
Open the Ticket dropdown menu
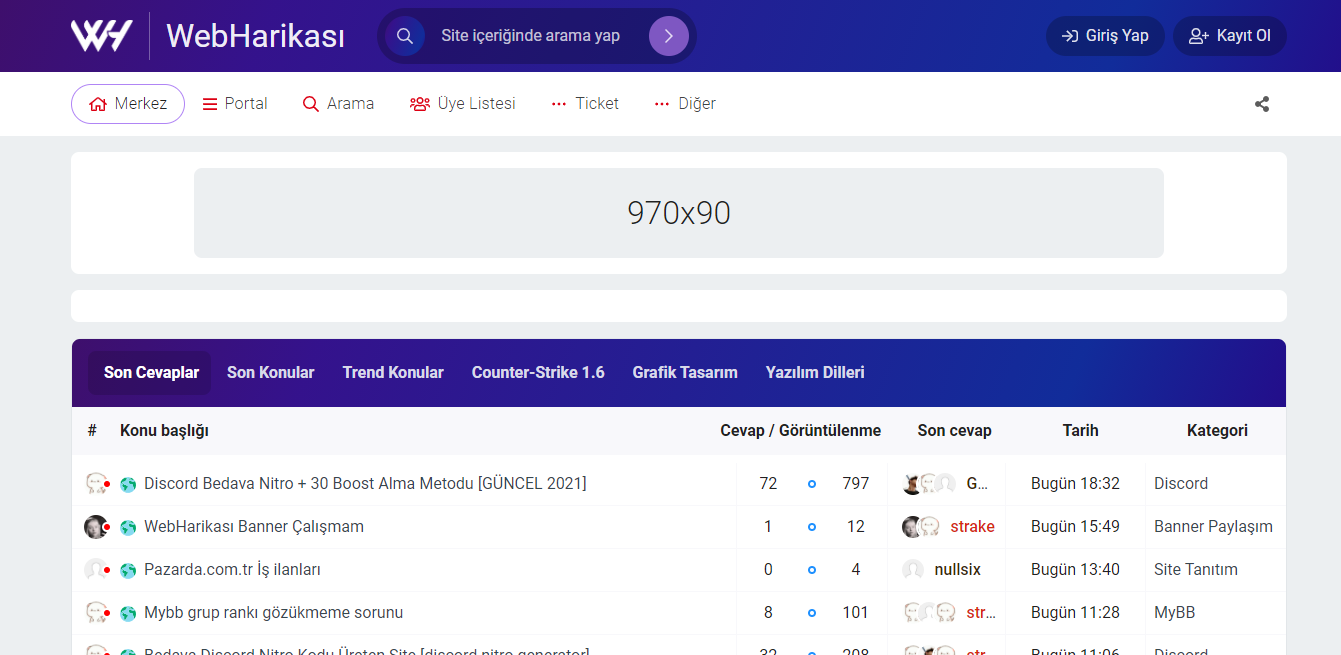(x=585, y=104)
